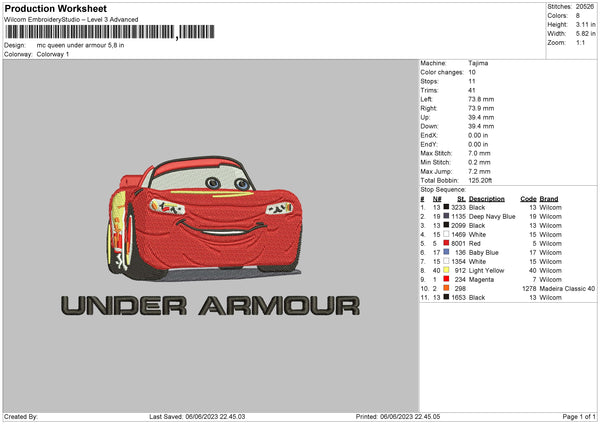Select the Colors value 8
The height and width of the screenshot is (424, 600).
click(578, 16)
